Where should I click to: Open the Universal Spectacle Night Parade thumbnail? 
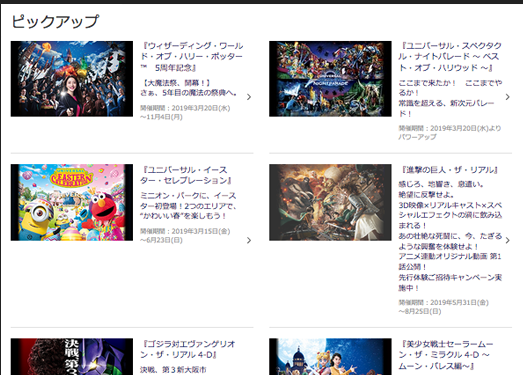click(330, 79)
